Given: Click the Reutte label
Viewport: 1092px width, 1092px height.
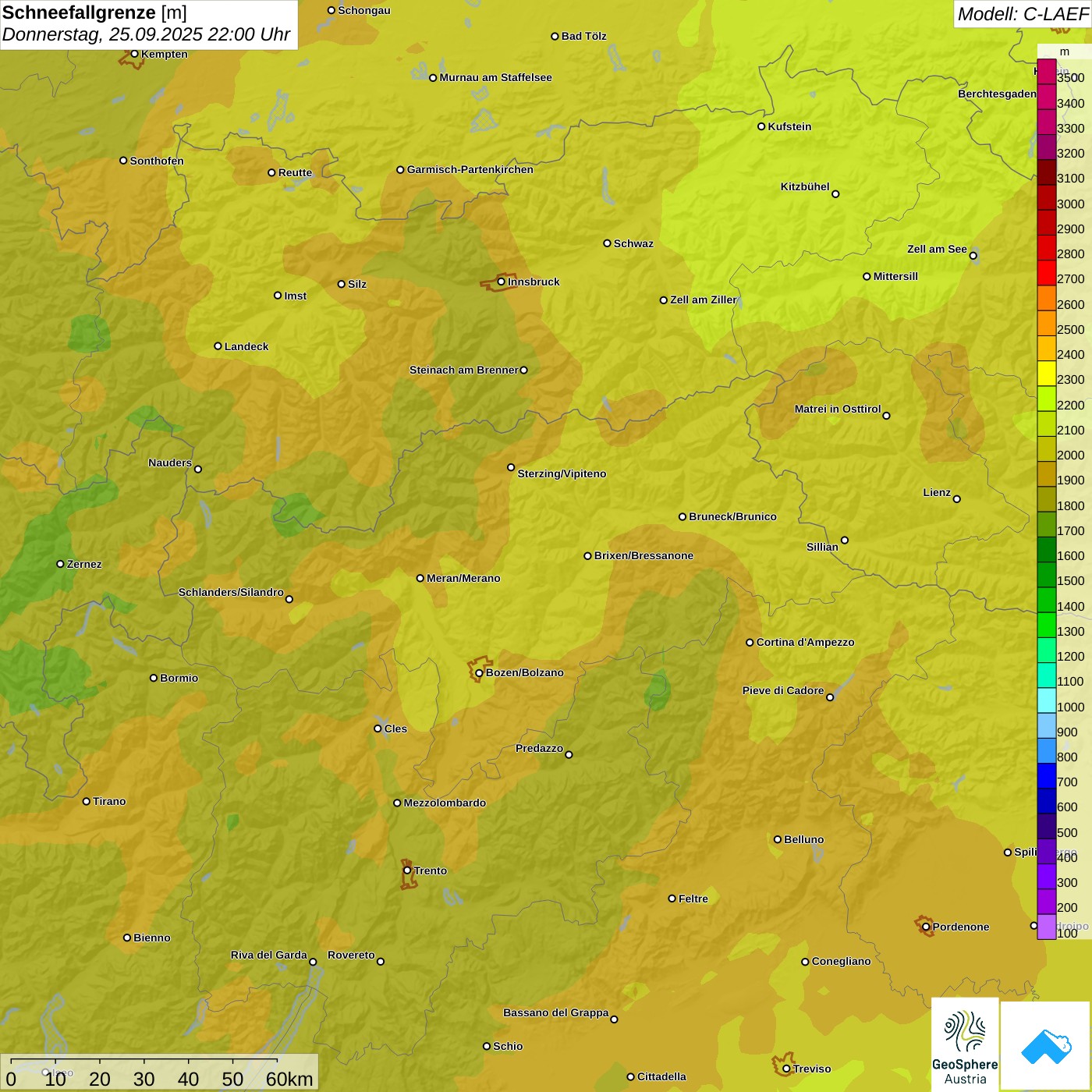Looking at the screenshot, I should [295, 173].
